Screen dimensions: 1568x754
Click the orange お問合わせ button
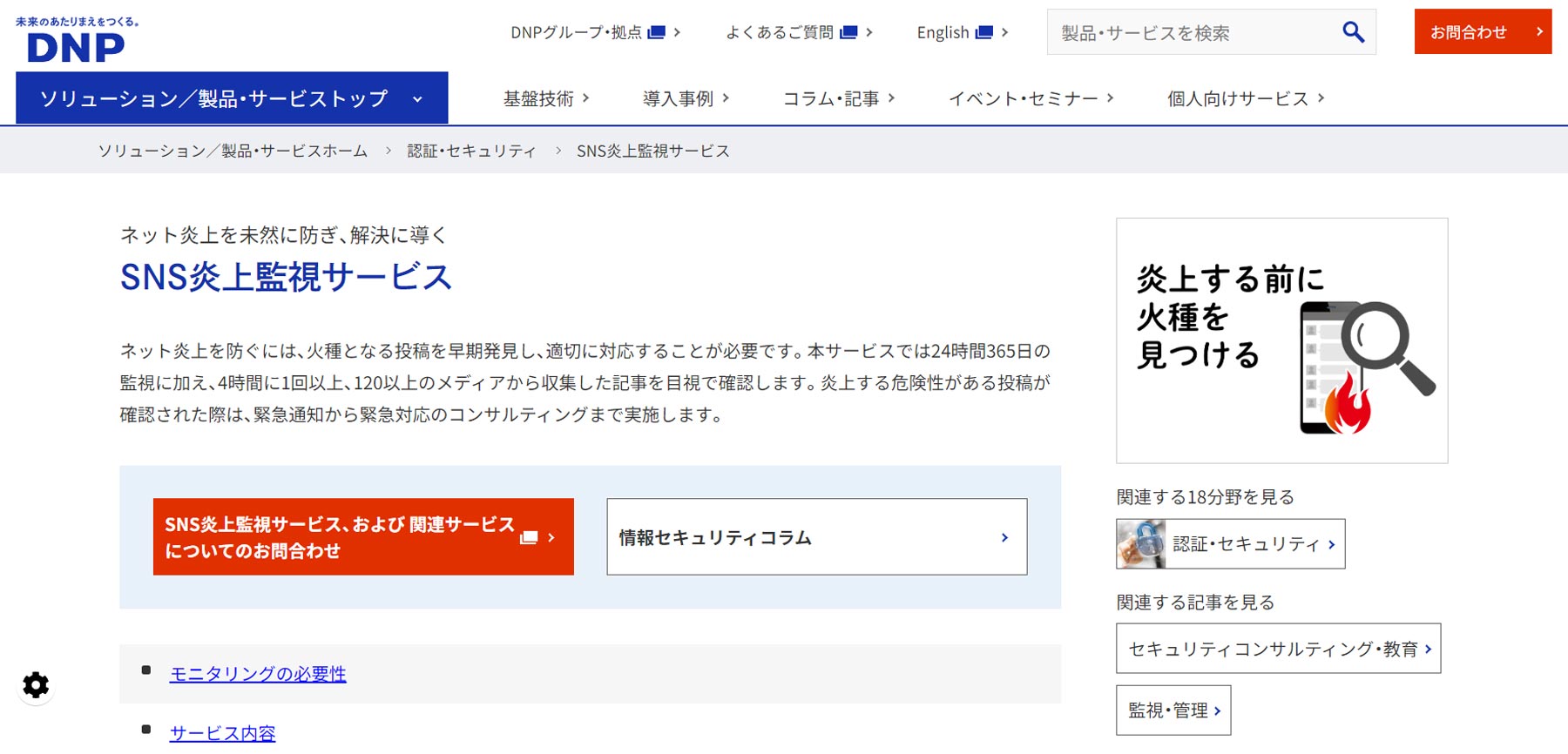point(1483,31)
